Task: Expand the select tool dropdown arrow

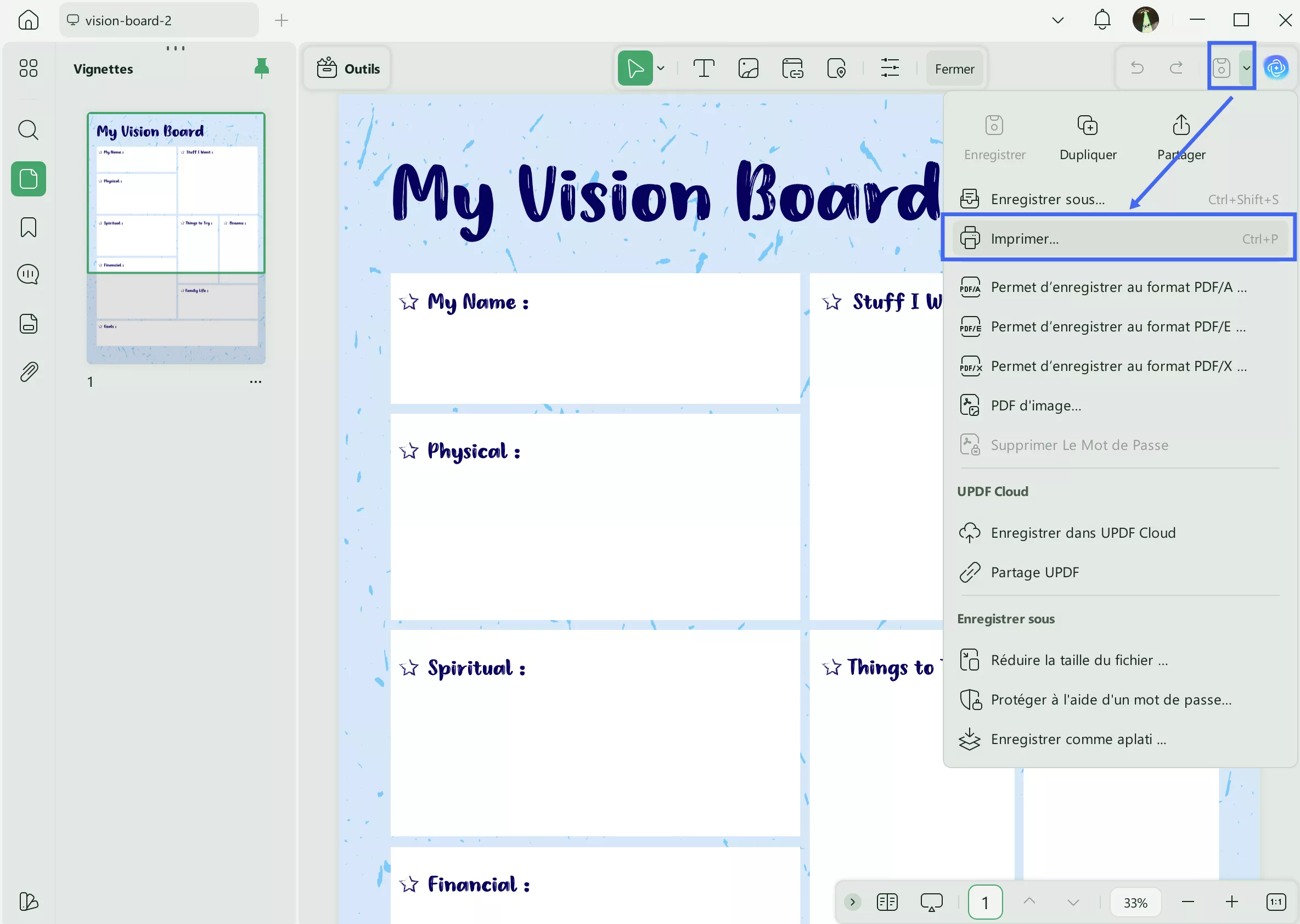Action: click(x=661, y=68)
